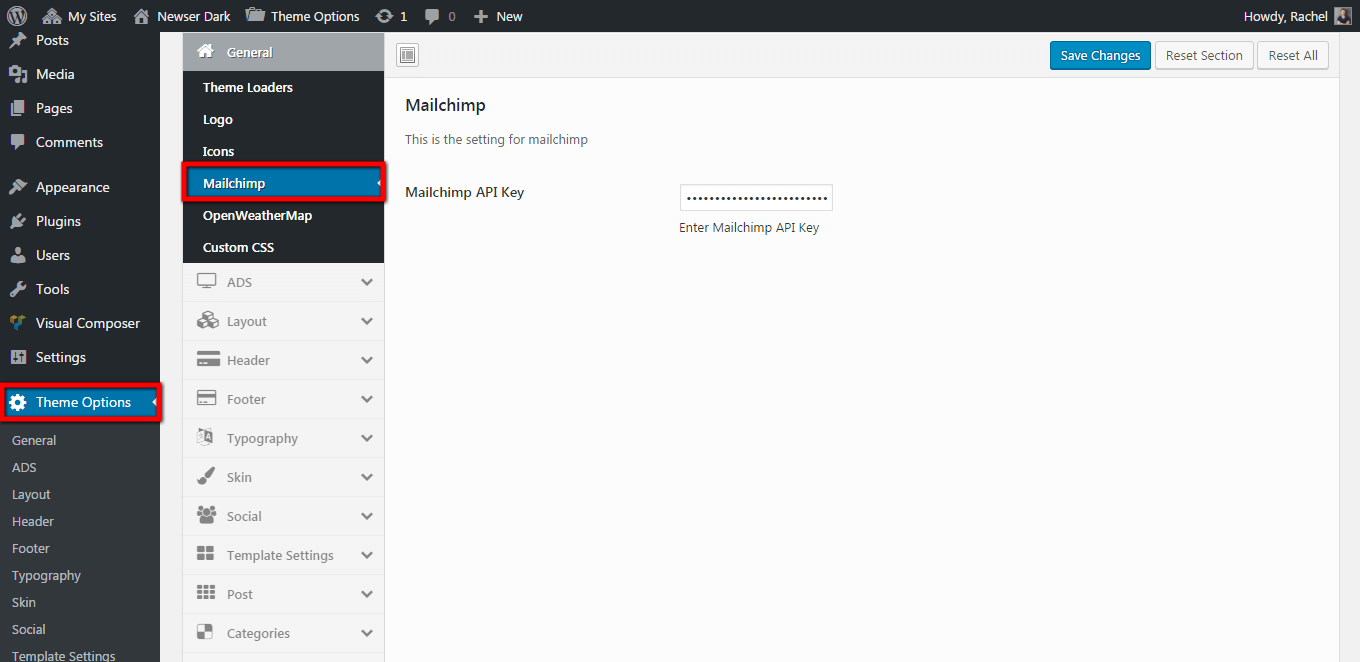Click the Media sidebar icon
Screen dimensions: 1360x662
[17, 74]
